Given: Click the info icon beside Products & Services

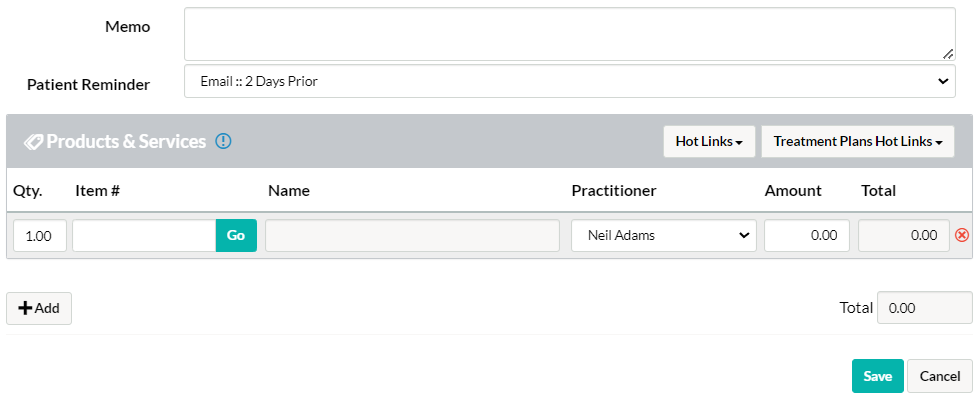Looking at the screenshot, I should click(x=223, y=142).
